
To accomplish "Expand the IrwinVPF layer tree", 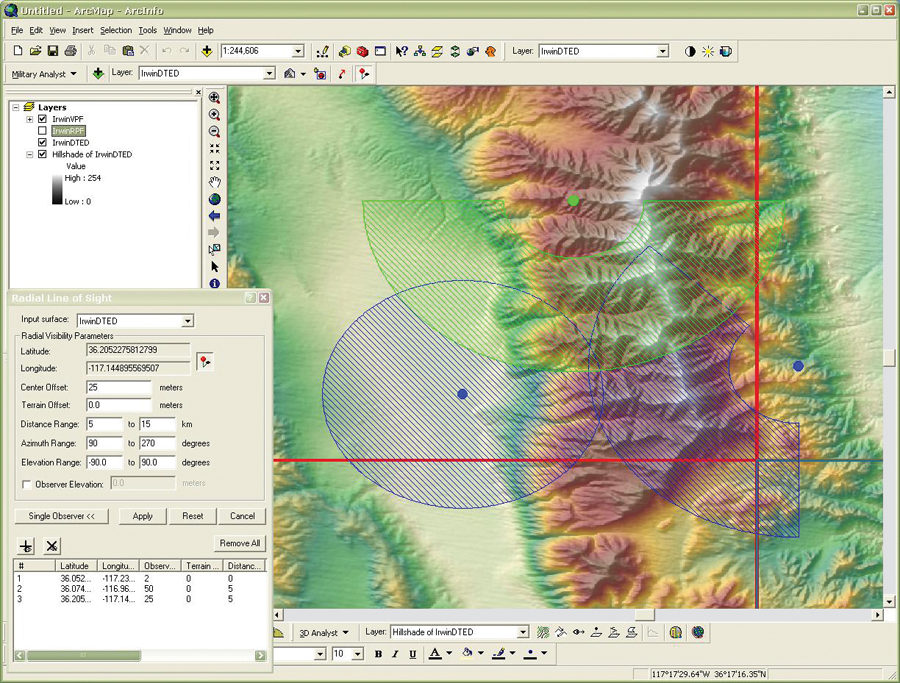I will [x=30, y=119].
